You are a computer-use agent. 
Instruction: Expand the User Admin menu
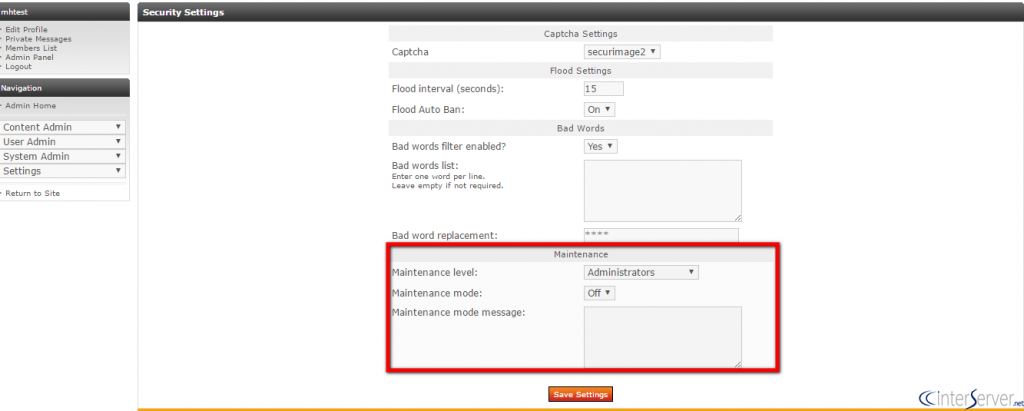pos(63,142)
